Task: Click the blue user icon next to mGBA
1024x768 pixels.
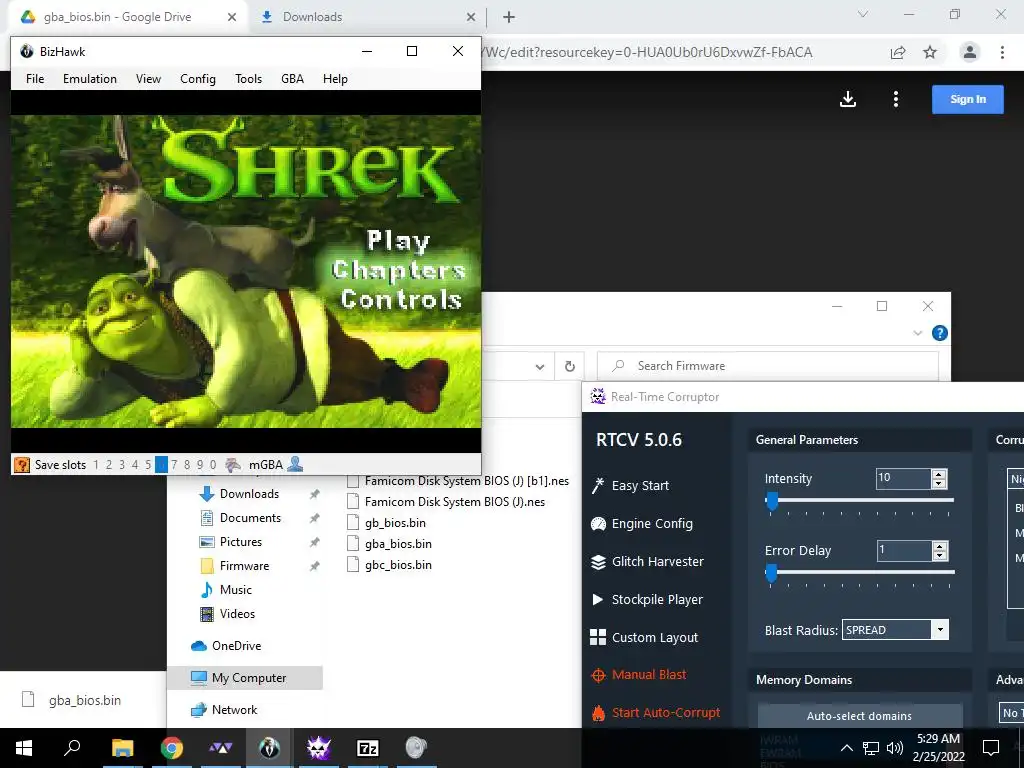Action: pyautogui.click(x=295, y=464)
